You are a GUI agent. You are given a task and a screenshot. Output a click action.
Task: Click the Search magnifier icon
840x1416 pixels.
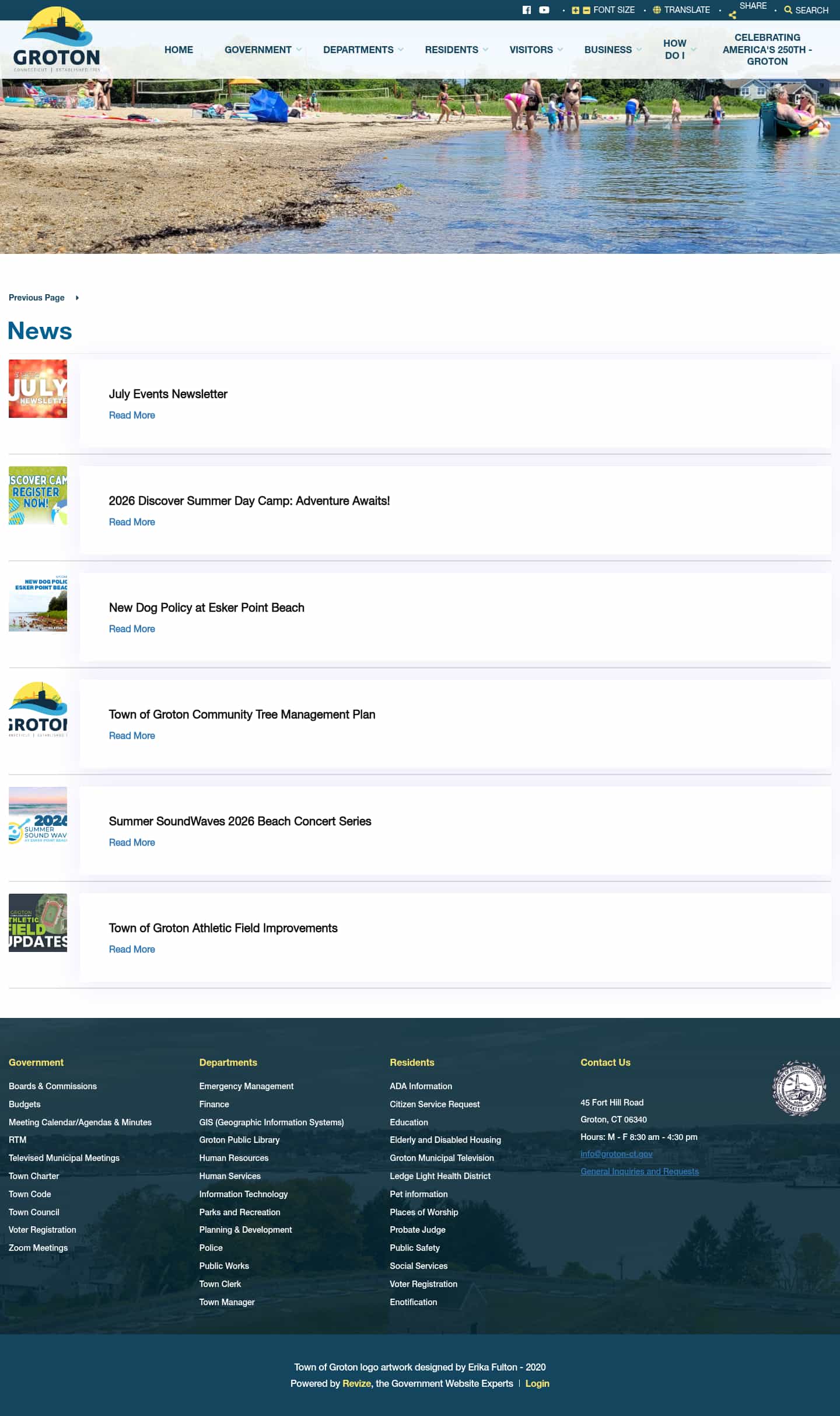(788, 10)
